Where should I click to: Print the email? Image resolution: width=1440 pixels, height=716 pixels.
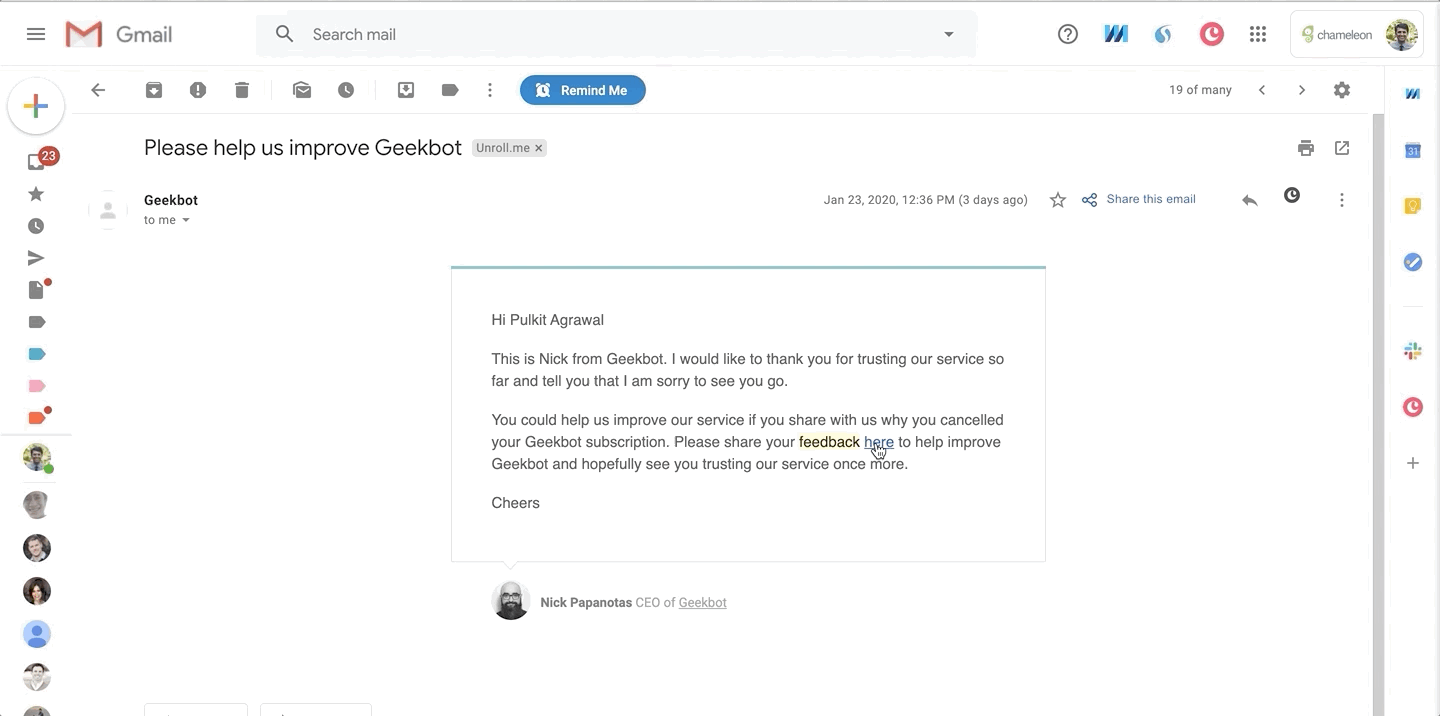point(1306,148)
